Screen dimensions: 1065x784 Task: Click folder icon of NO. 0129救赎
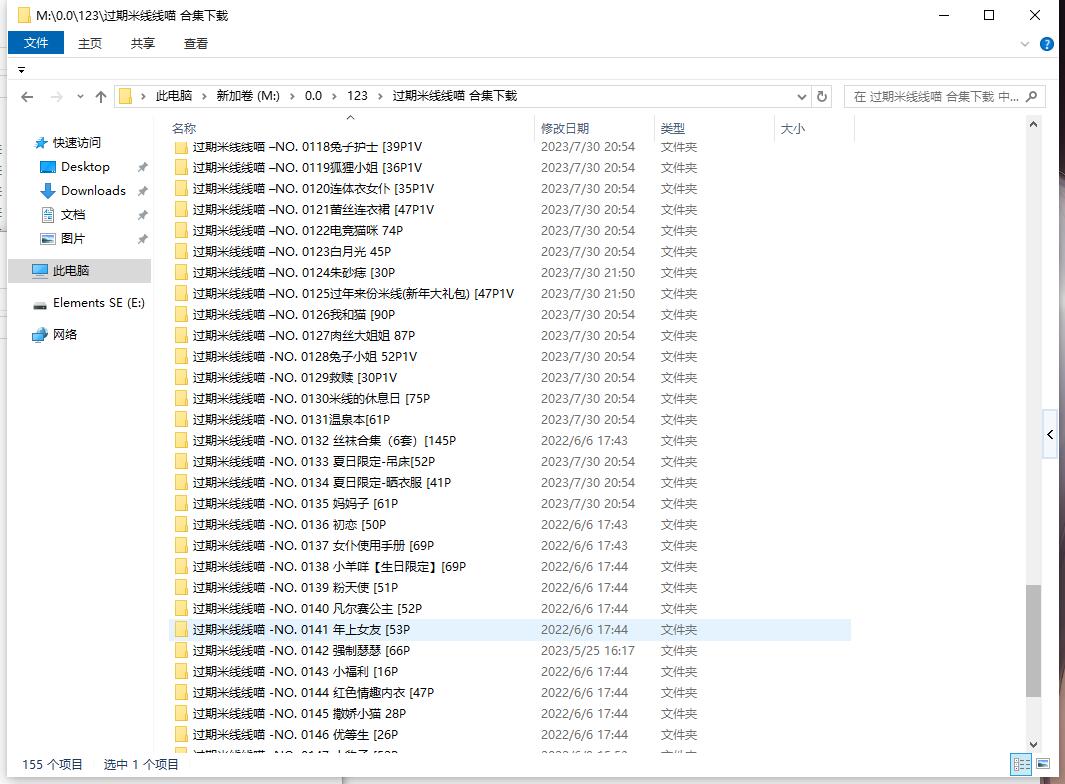[181, 378]
